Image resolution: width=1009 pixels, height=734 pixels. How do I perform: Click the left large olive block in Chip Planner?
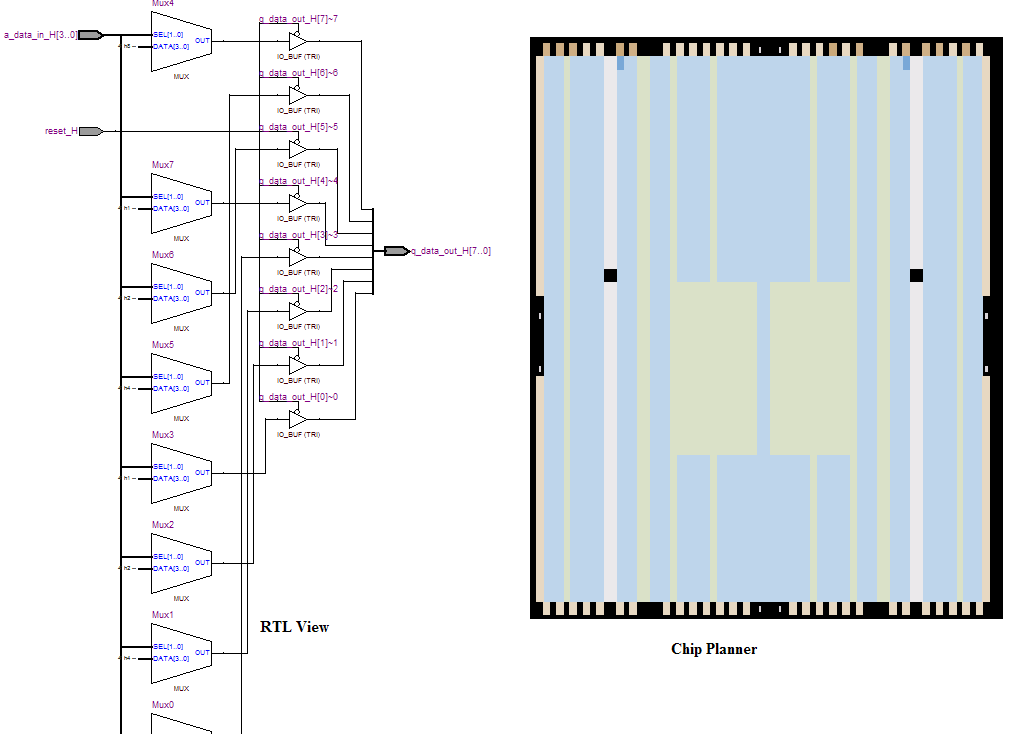(x=714, y=368)
